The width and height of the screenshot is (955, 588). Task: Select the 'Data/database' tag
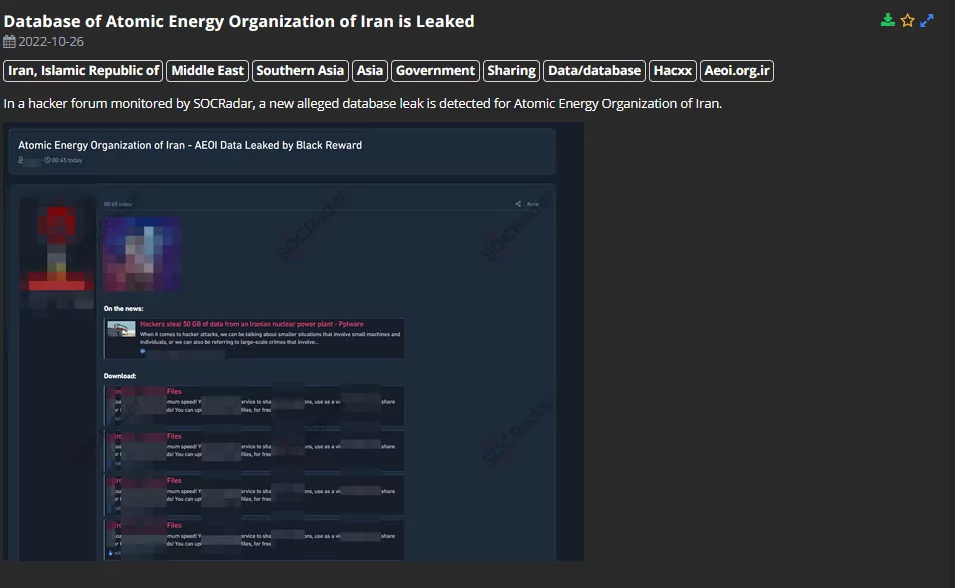pyautogui.click(x=594, y=71)
